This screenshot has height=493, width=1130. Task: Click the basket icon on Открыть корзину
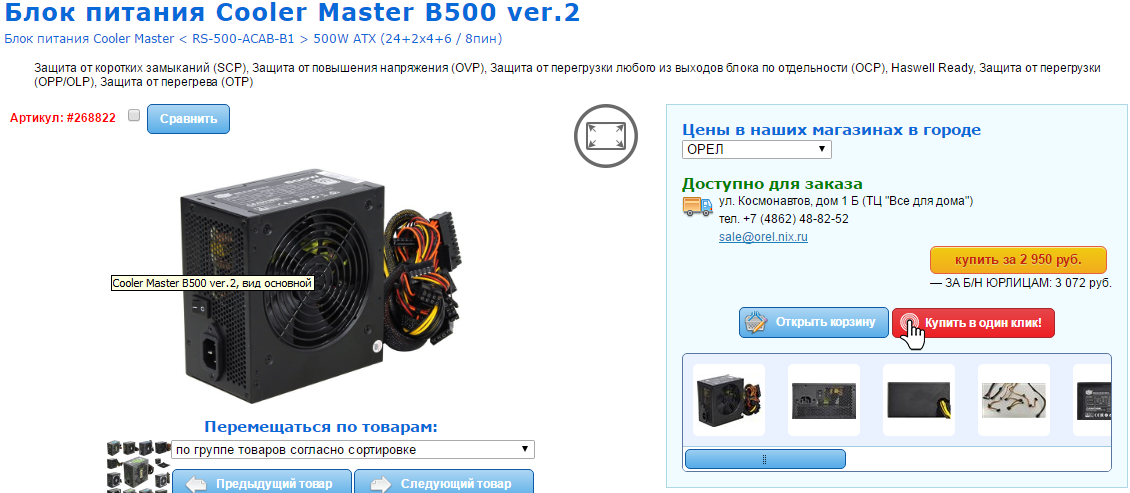pyautogui.click(x=755, y=323)
